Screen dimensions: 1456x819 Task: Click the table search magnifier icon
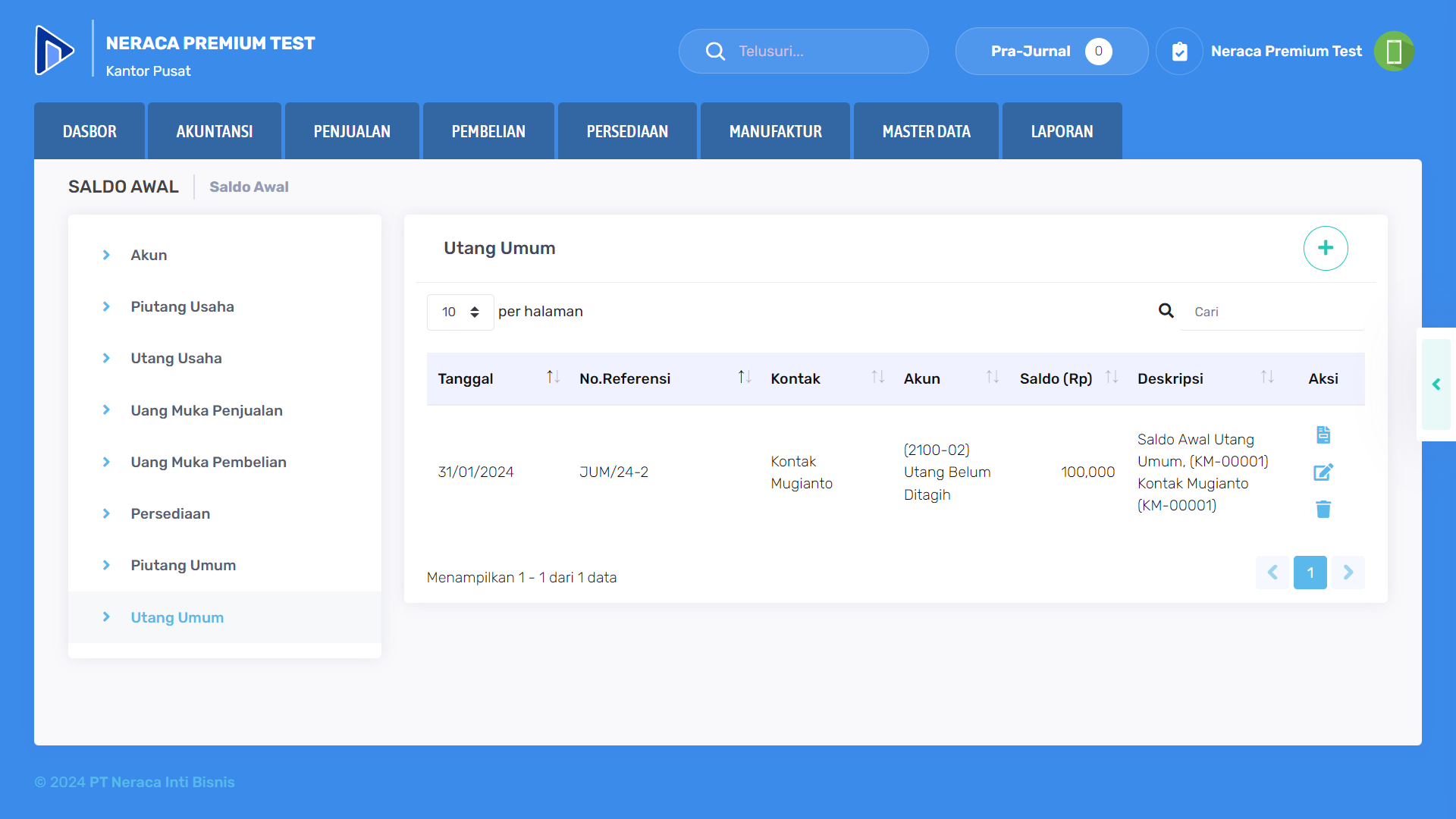pyautogui.click(x=1166, y=311)
